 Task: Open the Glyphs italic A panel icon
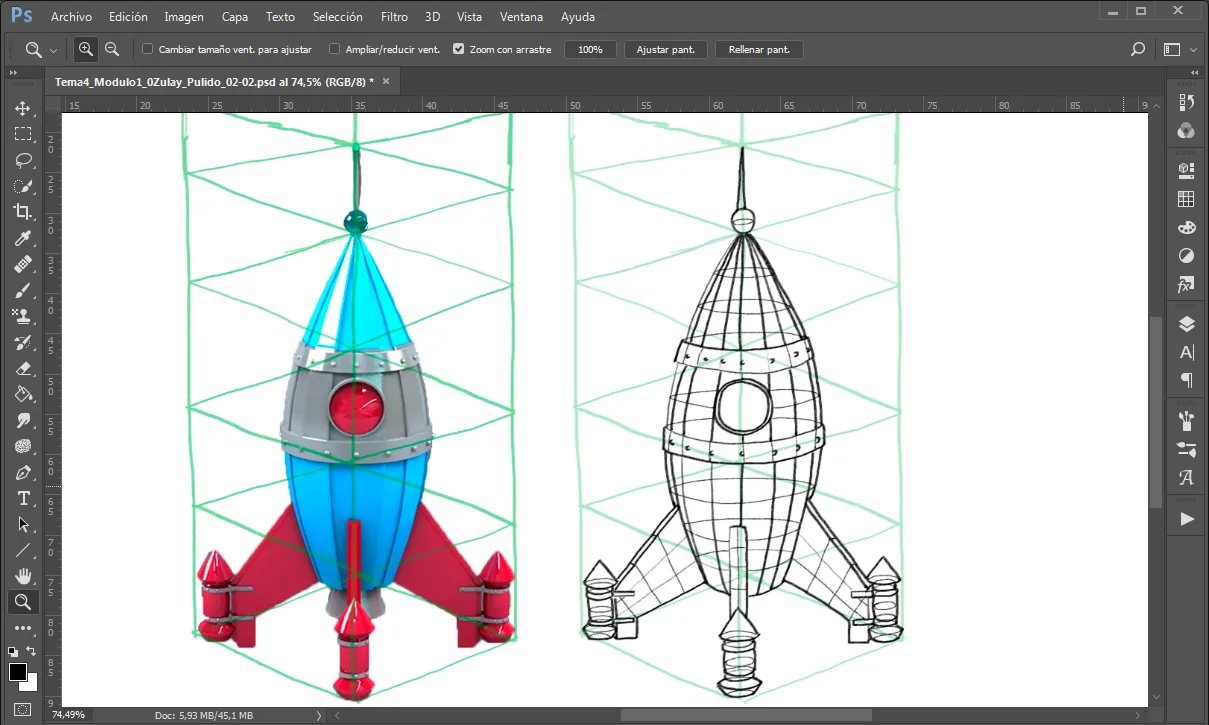point(1187,478)
